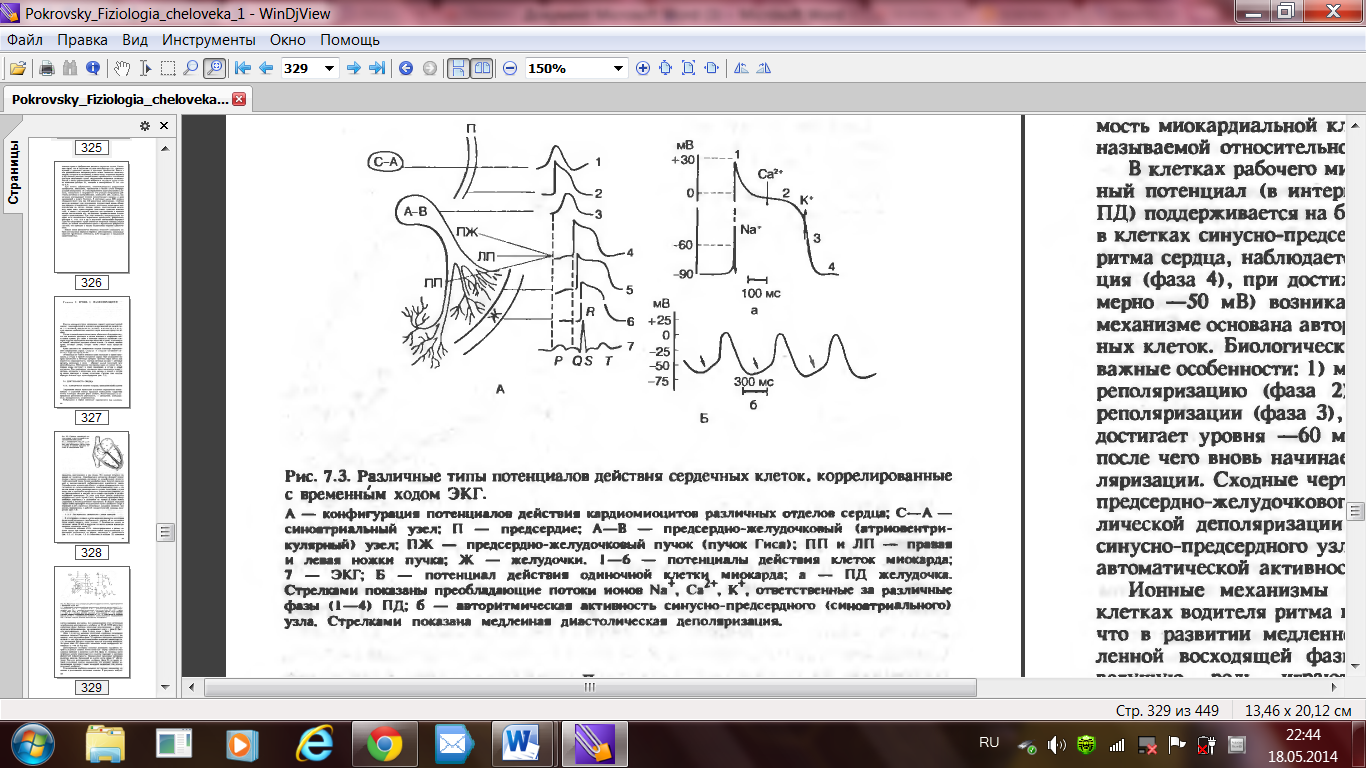
Task: Select page 329 thumbnail
Action: coord(91,622)
